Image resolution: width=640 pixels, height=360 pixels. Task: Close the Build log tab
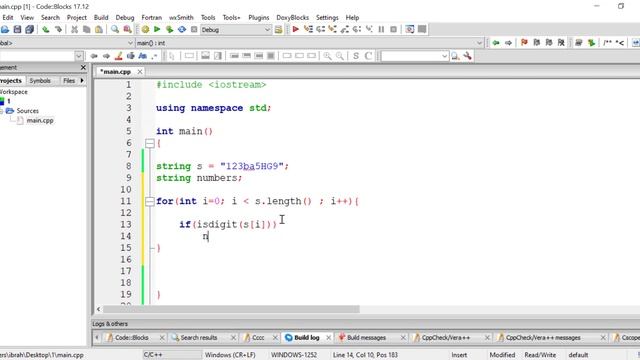[328, 338]
